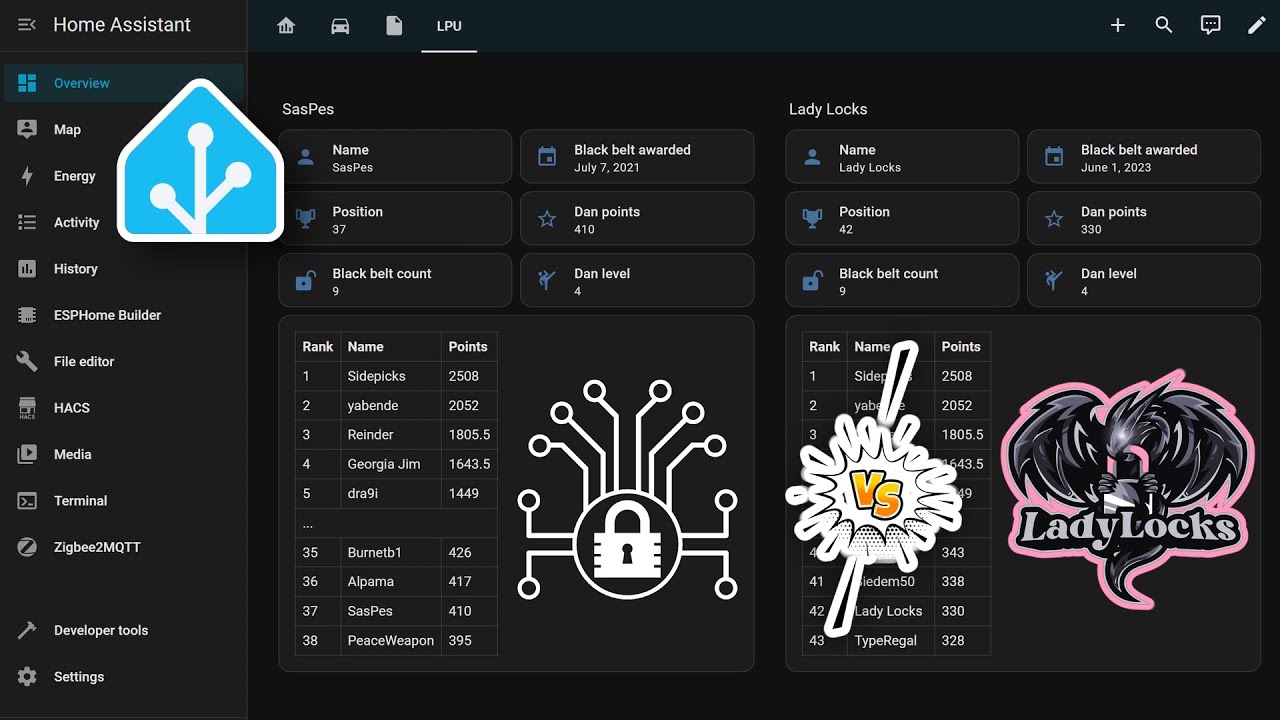Click the "Points" header in the Lady Locks table
The height and width of the screenshot is (720, 1280).
pos(961,347)
